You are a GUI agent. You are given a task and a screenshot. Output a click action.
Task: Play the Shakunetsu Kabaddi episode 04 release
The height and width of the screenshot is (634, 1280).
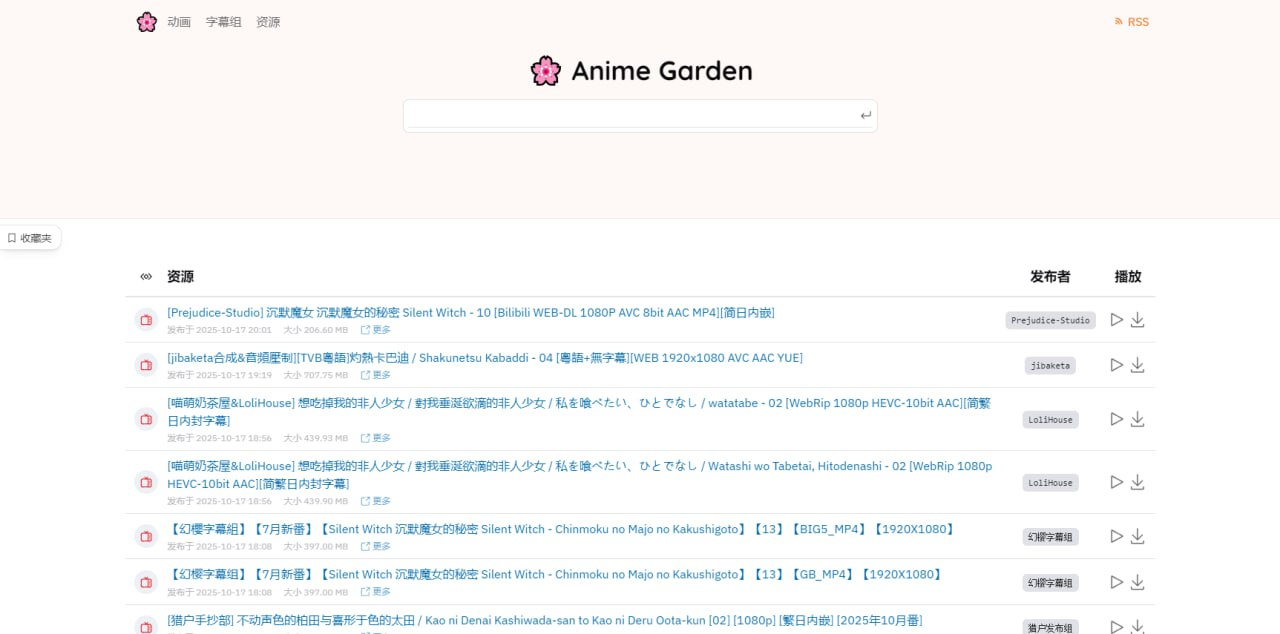(1117, 365)
